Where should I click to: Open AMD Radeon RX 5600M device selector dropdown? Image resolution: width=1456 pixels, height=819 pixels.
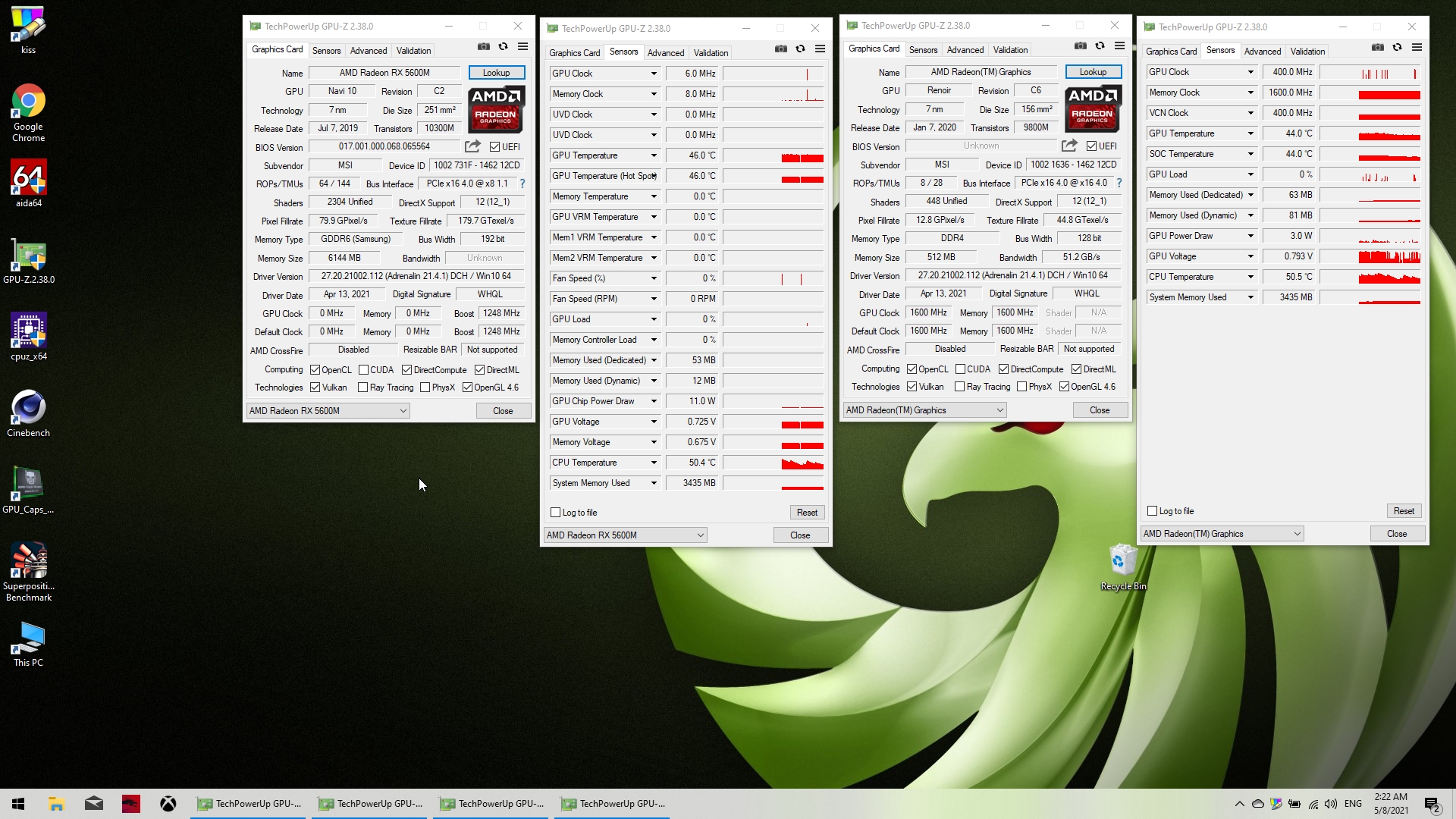[328, 411]
